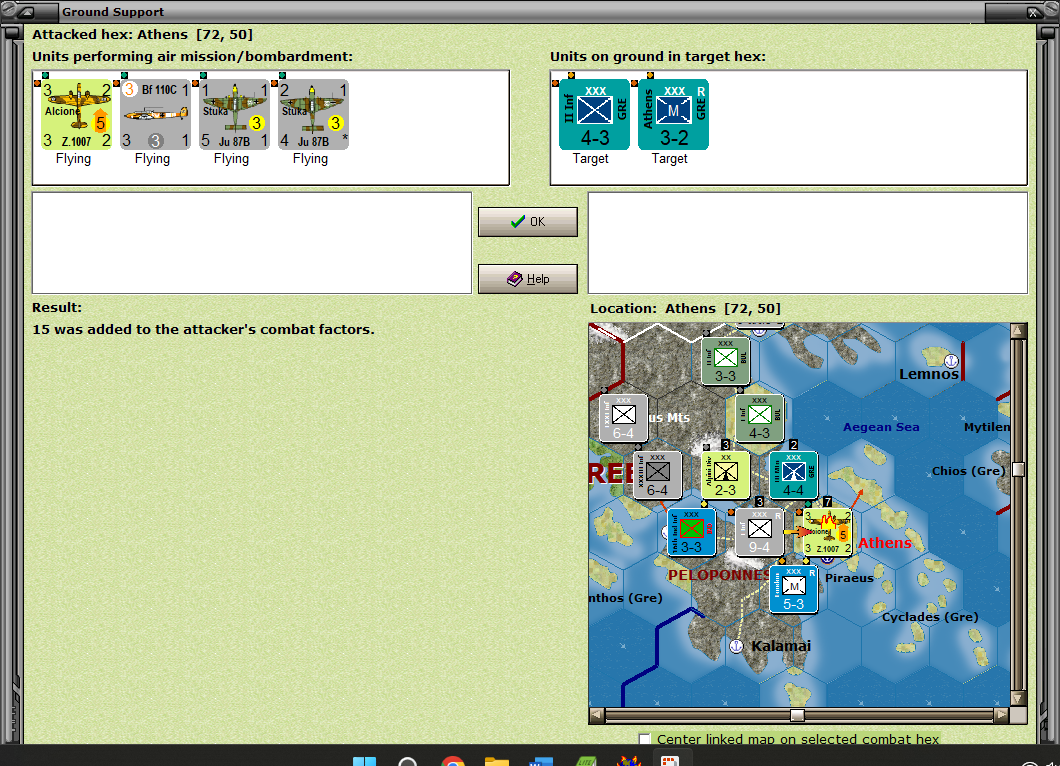Click the blue 3-3 infantry counter
Viewport: 1060px width, 766px height.
click(x=691, y=532)
